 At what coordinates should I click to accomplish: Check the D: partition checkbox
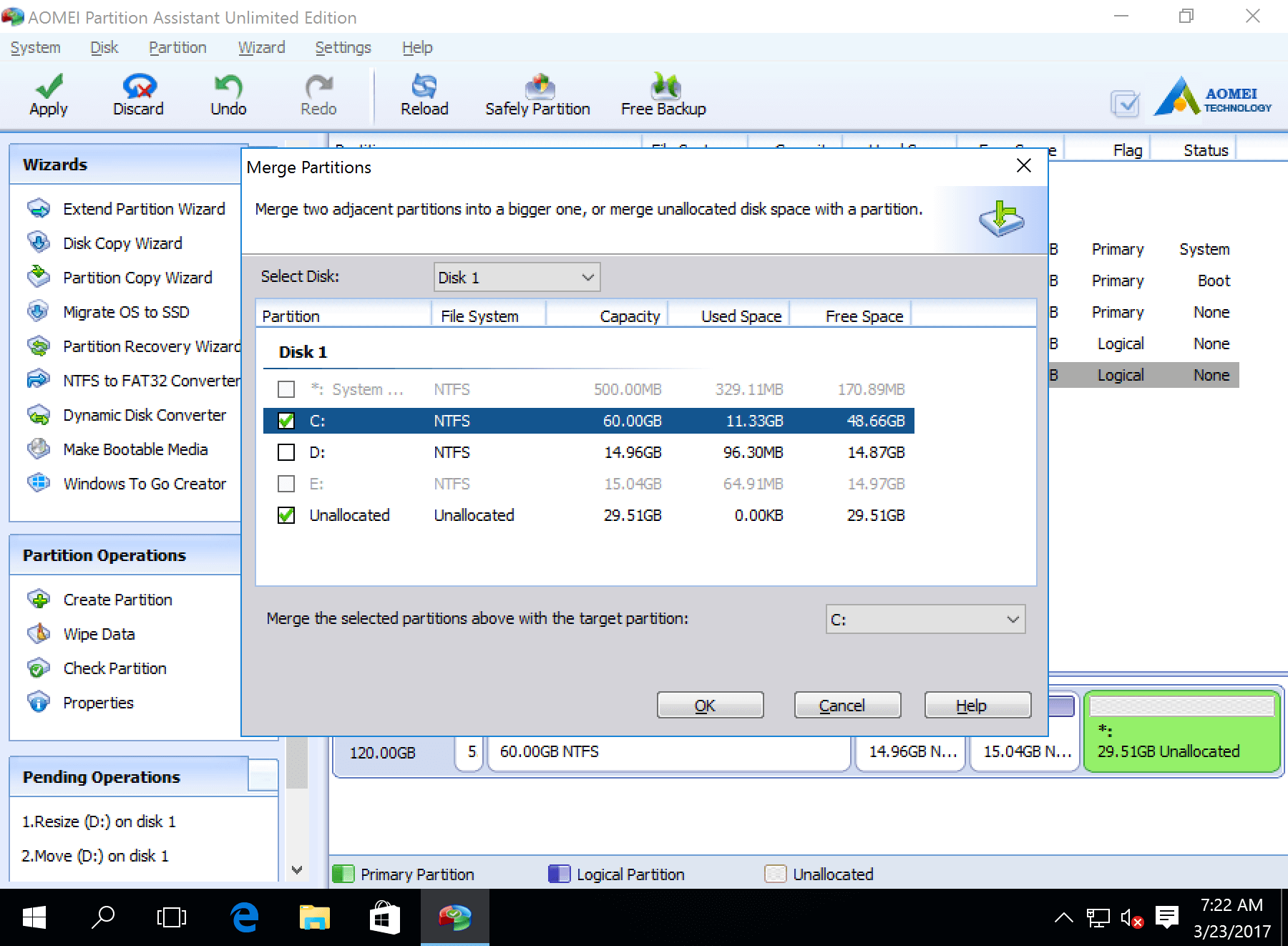coord(286,452)
